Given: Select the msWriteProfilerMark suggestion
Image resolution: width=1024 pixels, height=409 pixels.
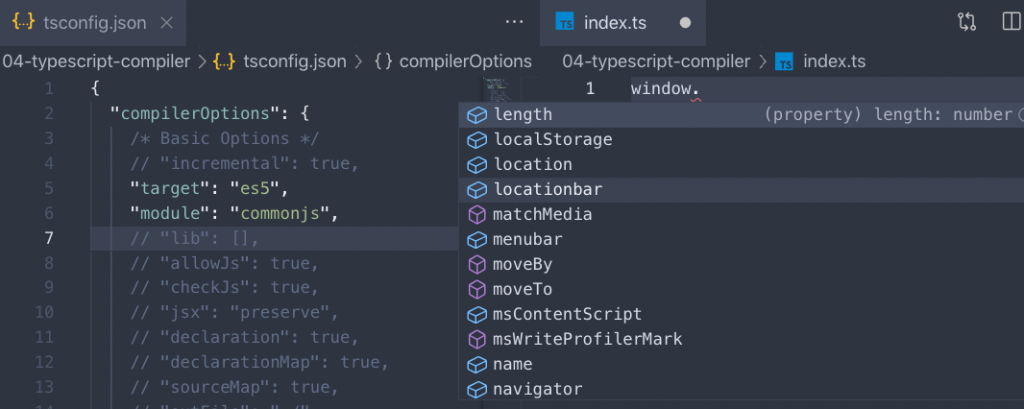Looking at the screenshot, I should (741, 340).
